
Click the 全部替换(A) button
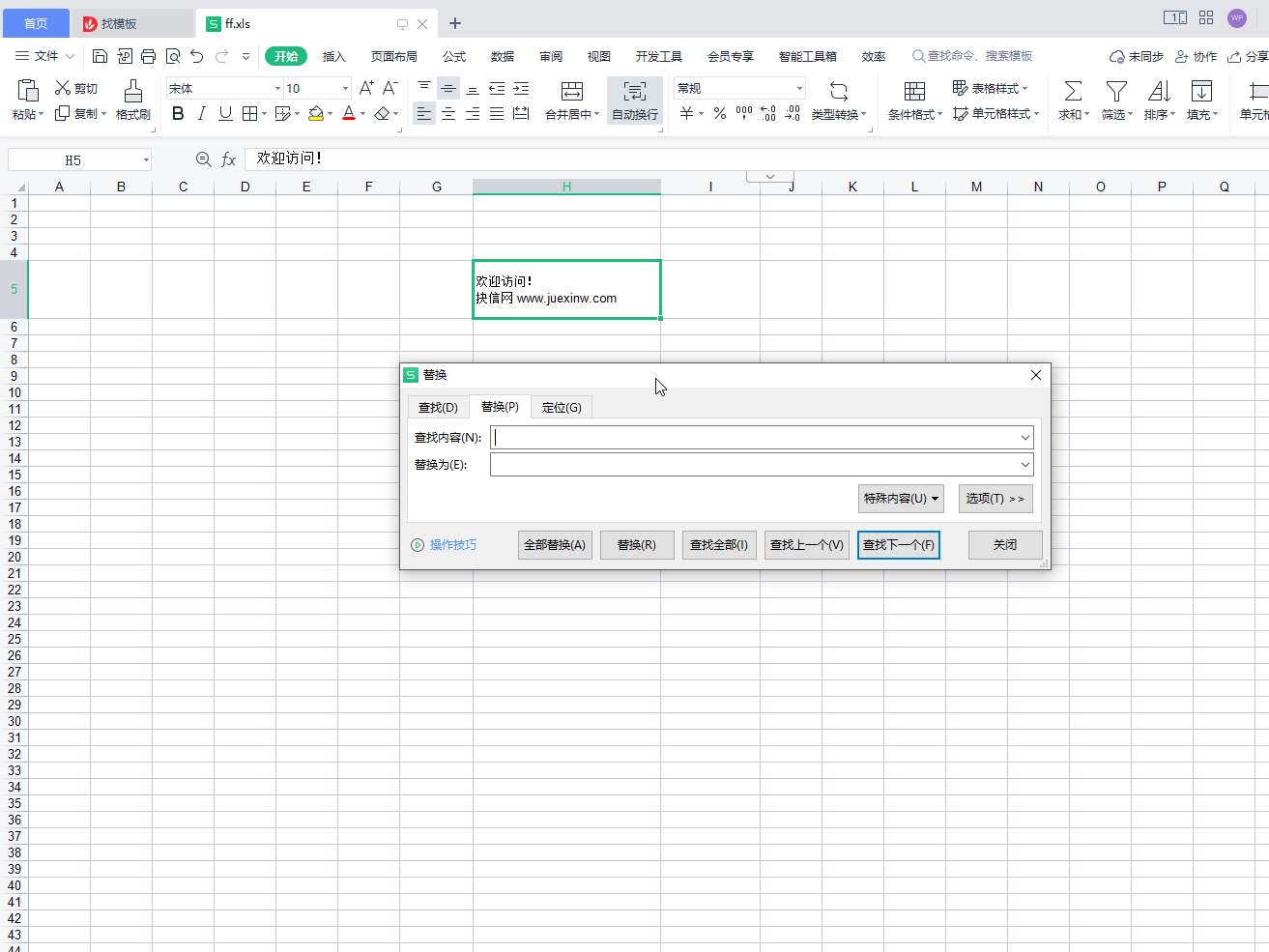(555, 545)
